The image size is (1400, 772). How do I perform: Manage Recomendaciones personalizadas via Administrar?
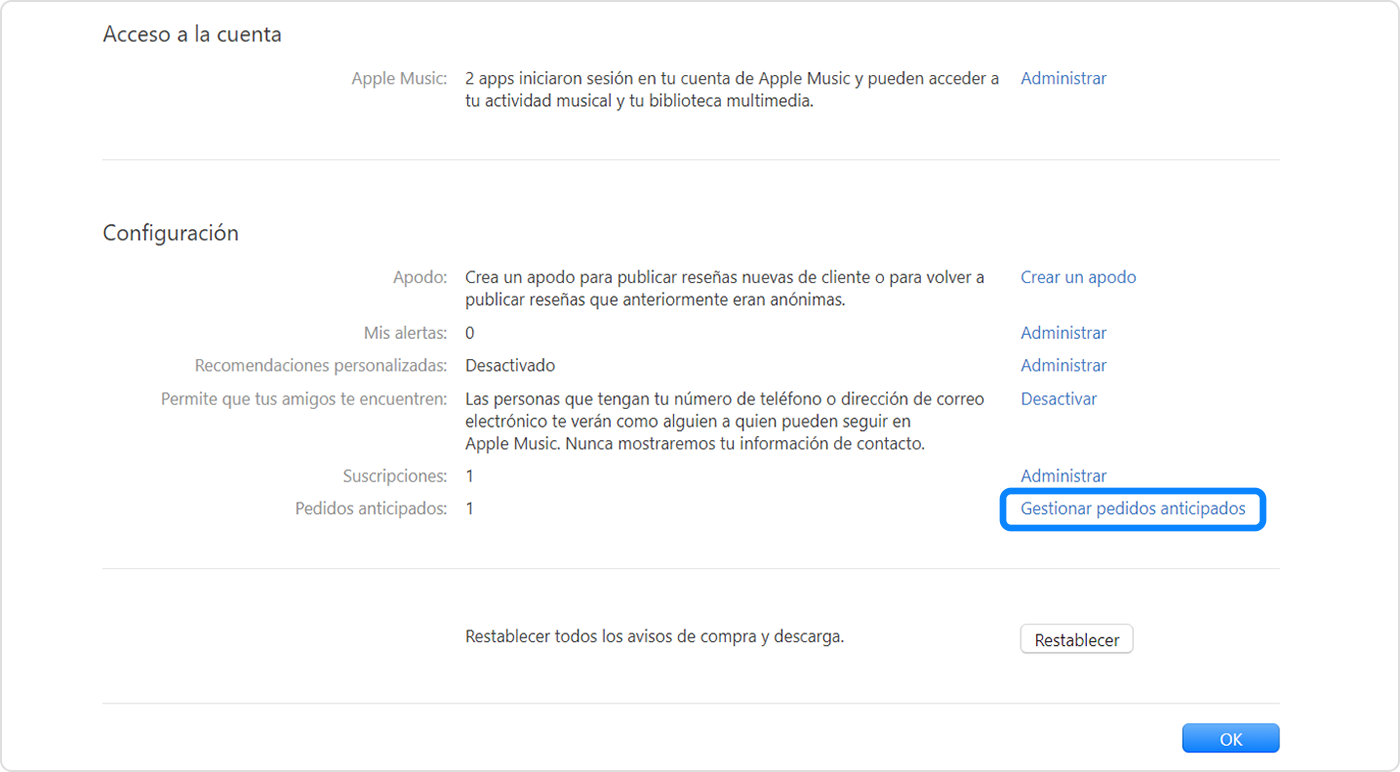click(x=1063, y=365)
